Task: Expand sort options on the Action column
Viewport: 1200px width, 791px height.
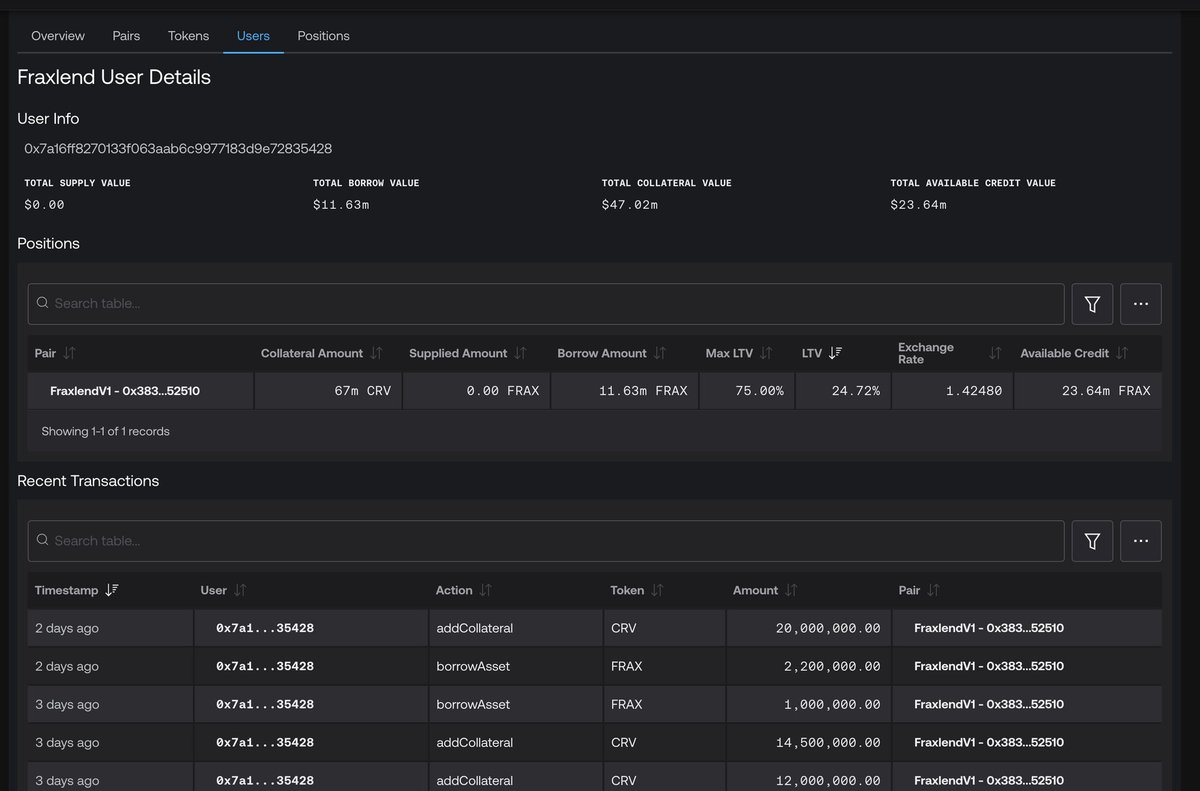Action: click(x=487, y=590)
